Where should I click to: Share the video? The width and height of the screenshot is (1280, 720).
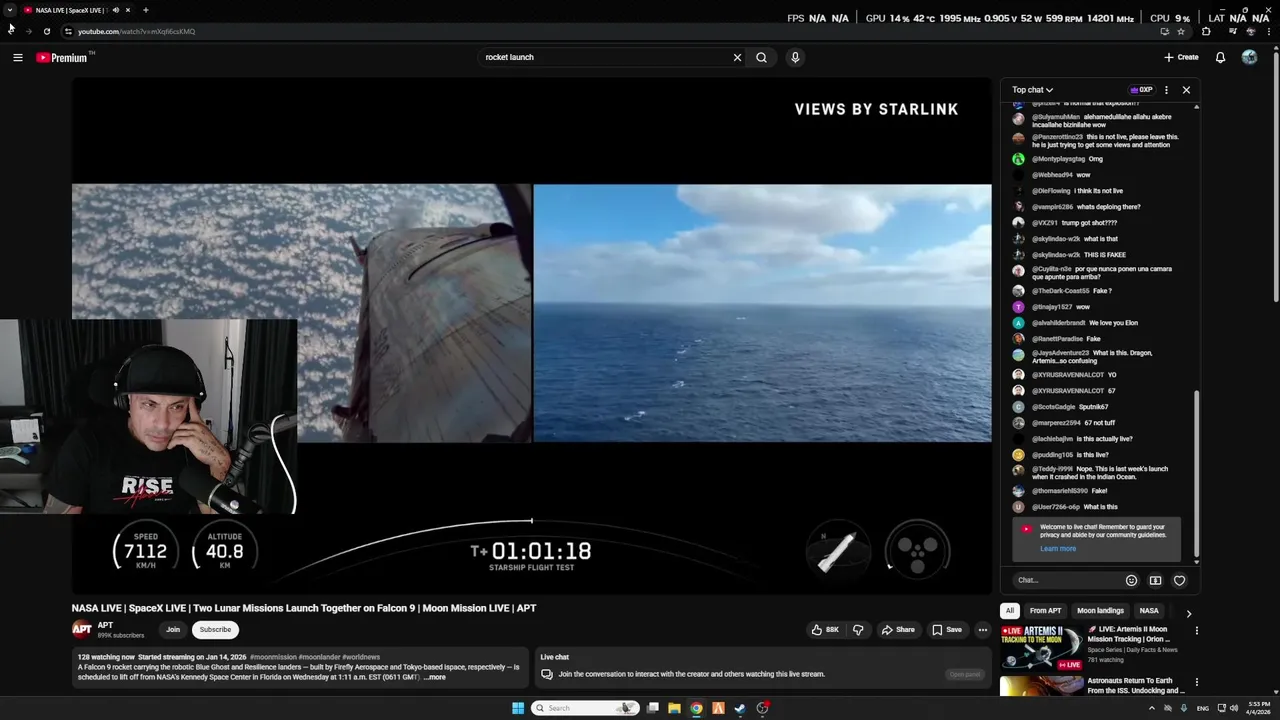pos(897,630)
